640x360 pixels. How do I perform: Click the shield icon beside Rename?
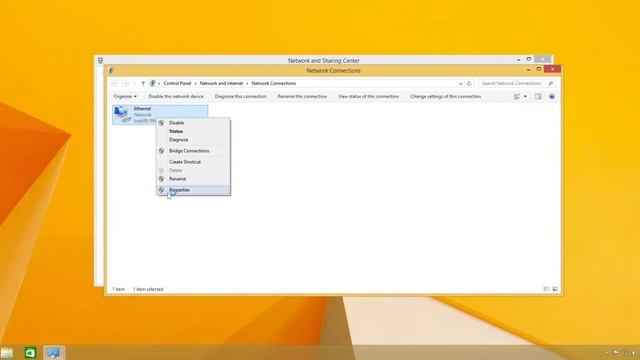coord(162,179)
